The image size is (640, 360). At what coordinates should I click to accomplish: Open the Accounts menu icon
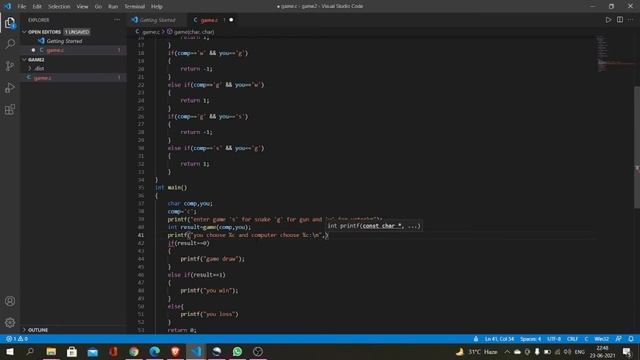pos(10,301)
